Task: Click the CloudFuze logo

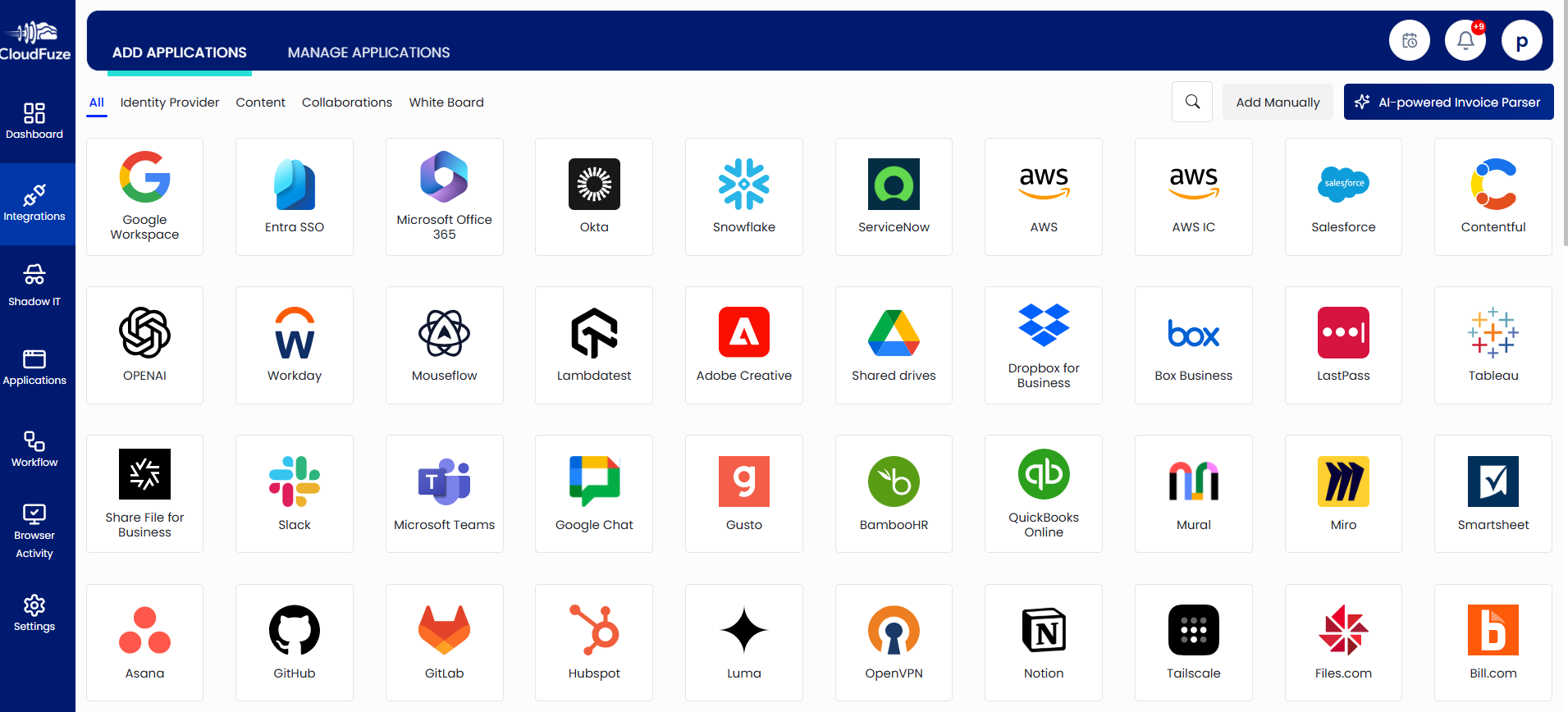Action: (x=35, y=40)
